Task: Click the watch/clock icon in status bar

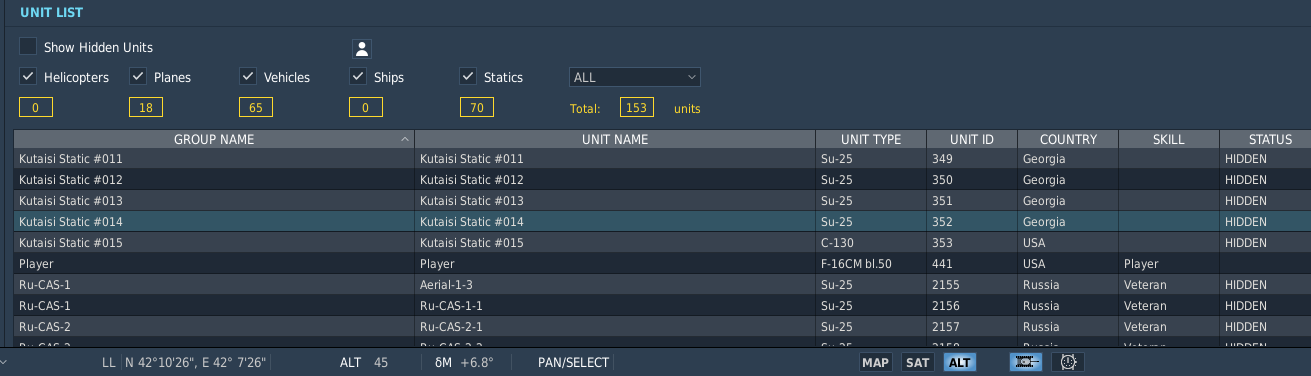Action: tap(1068, 362)
